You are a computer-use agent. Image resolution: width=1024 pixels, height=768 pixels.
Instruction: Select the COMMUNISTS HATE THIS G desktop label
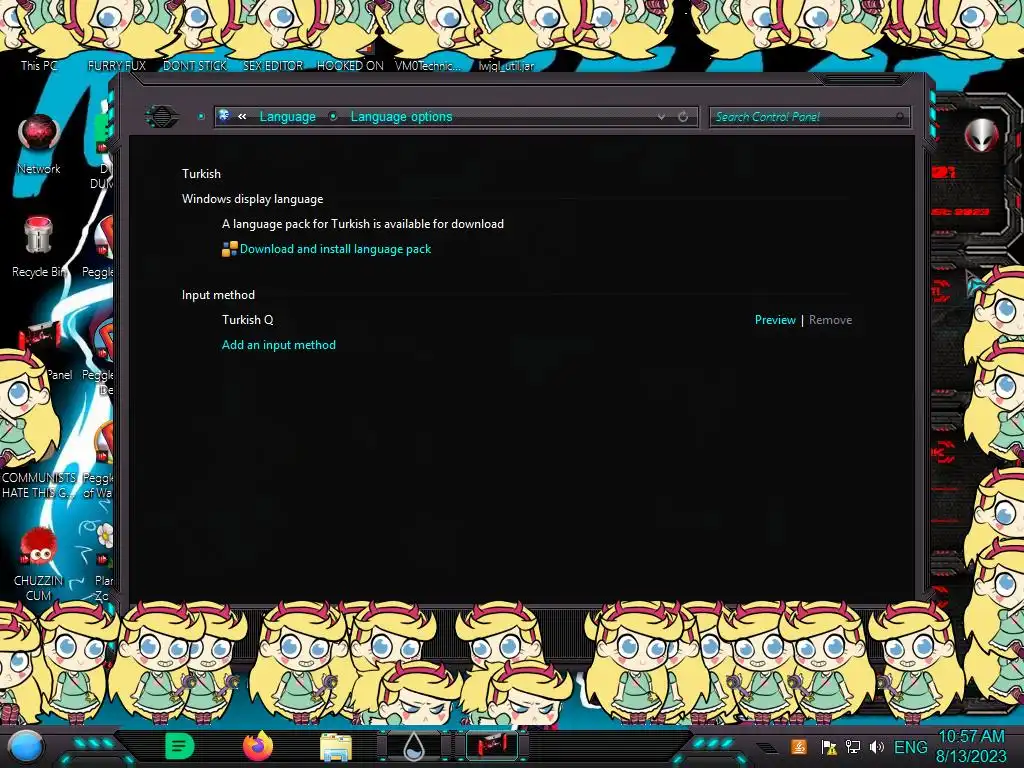pyautogui.click(x=39, y=485)
